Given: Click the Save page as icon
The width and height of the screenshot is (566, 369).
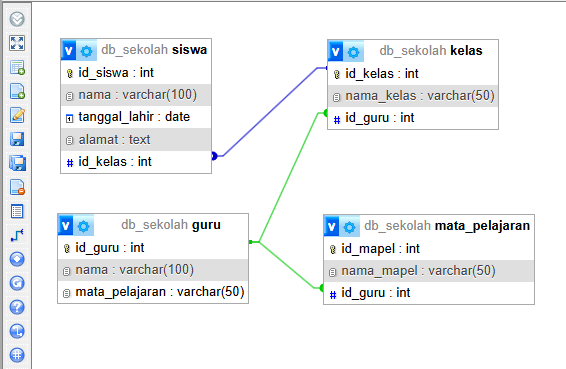Looking at the screenshot, I should 17,163.
